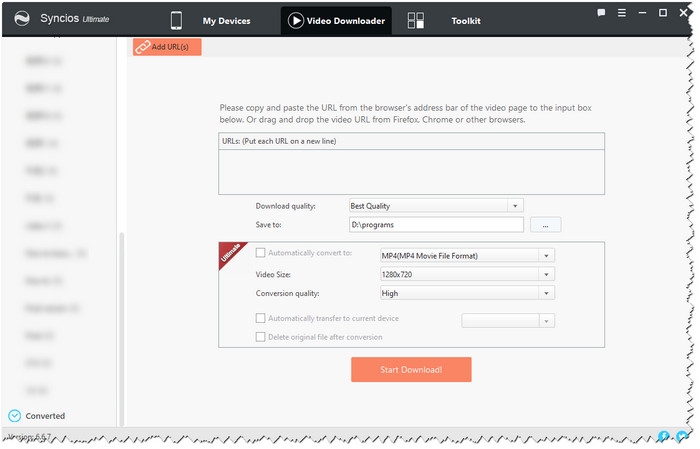Screen dimensions: 700x449
Task: Click the sidebar vertical scrollbar
Action: pyautogui.click(x=121, y=330)
